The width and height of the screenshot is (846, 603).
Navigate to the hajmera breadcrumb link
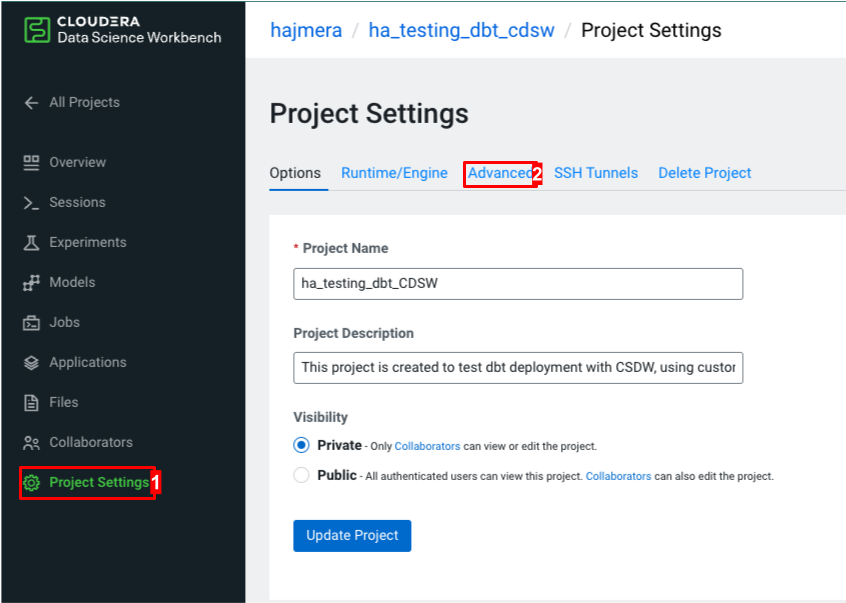pyautogui.click(x=306, y=30)
